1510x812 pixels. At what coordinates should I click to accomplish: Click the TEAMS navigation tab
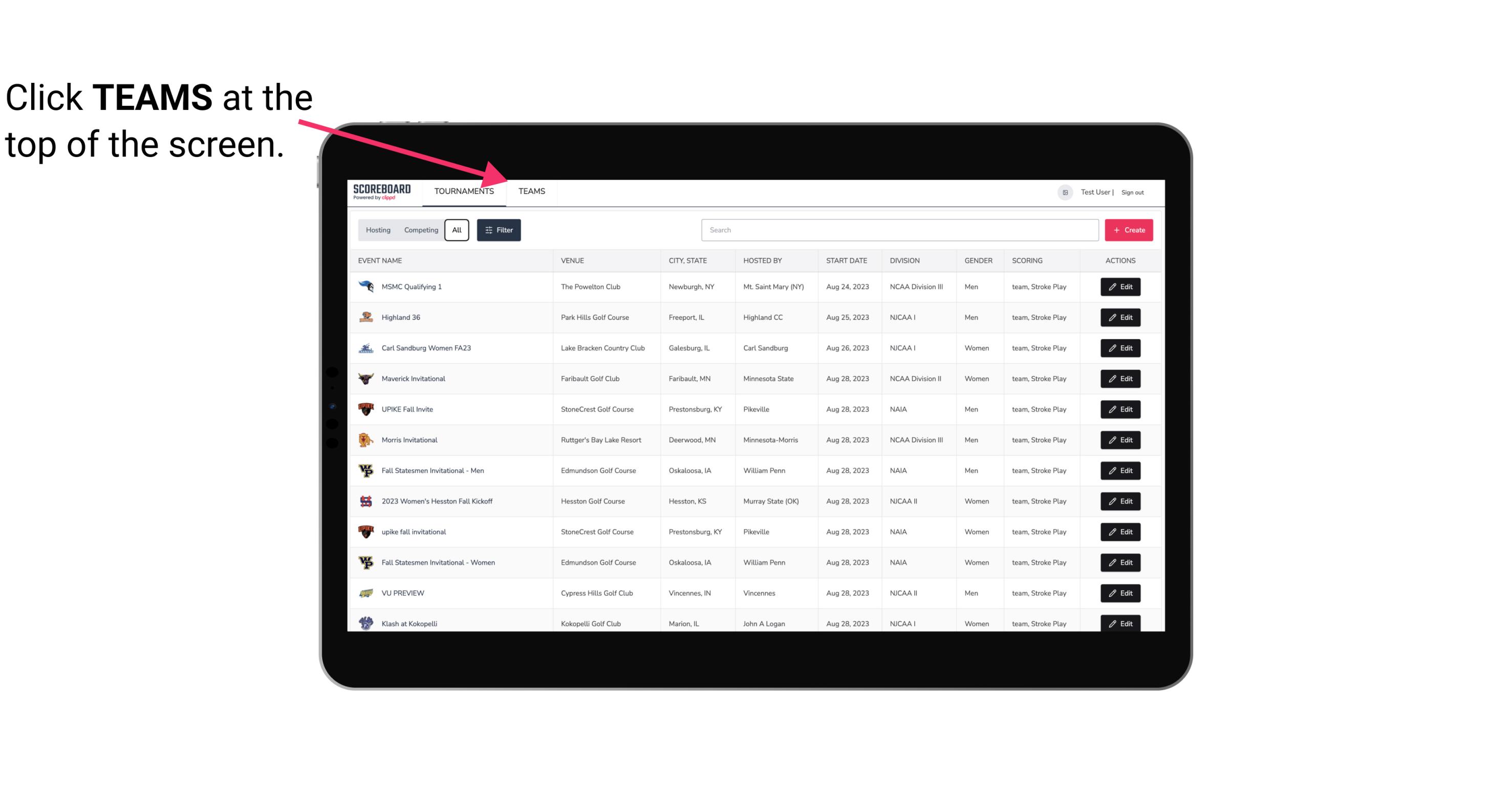[530, 191]
